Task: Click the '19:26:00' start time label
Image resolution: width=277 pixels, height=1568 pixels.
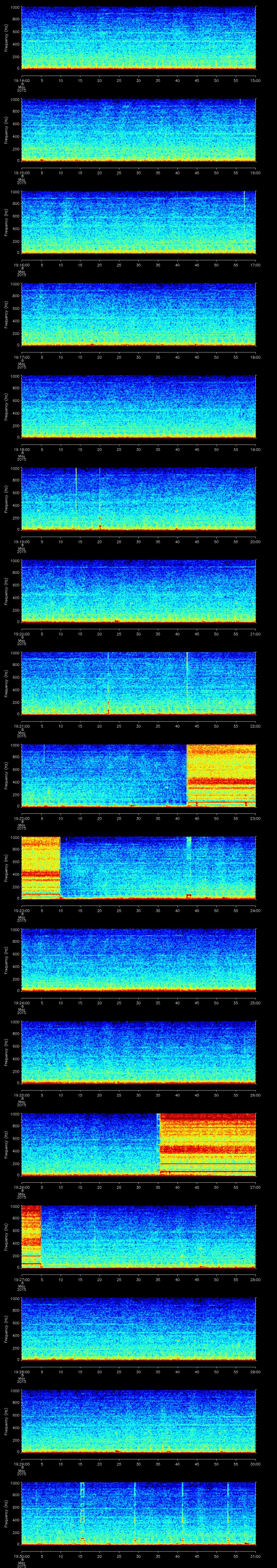Action: click(22, 1187)
